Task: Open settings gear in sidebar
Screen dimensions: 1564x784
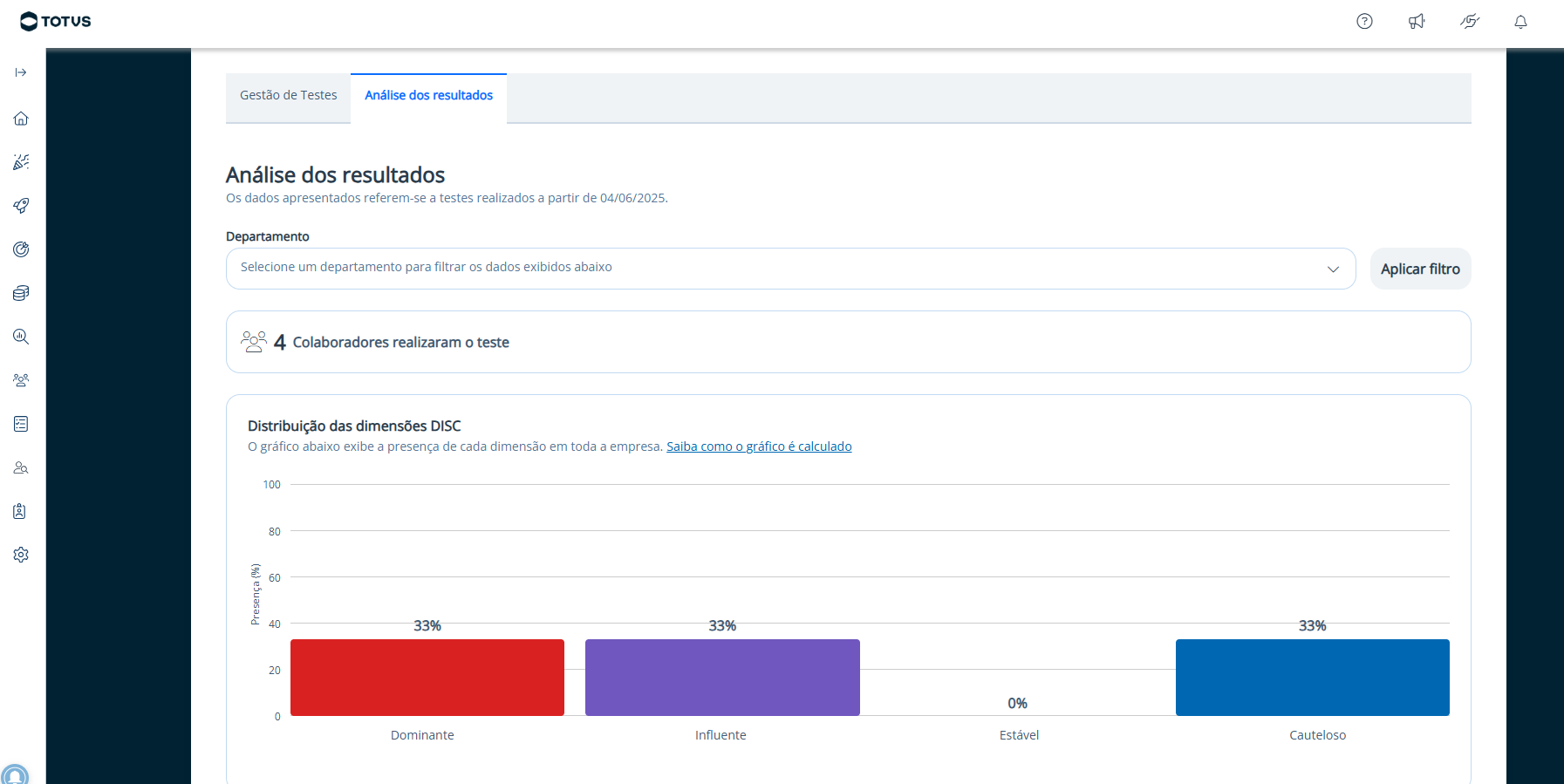Action: click(21, 555)
